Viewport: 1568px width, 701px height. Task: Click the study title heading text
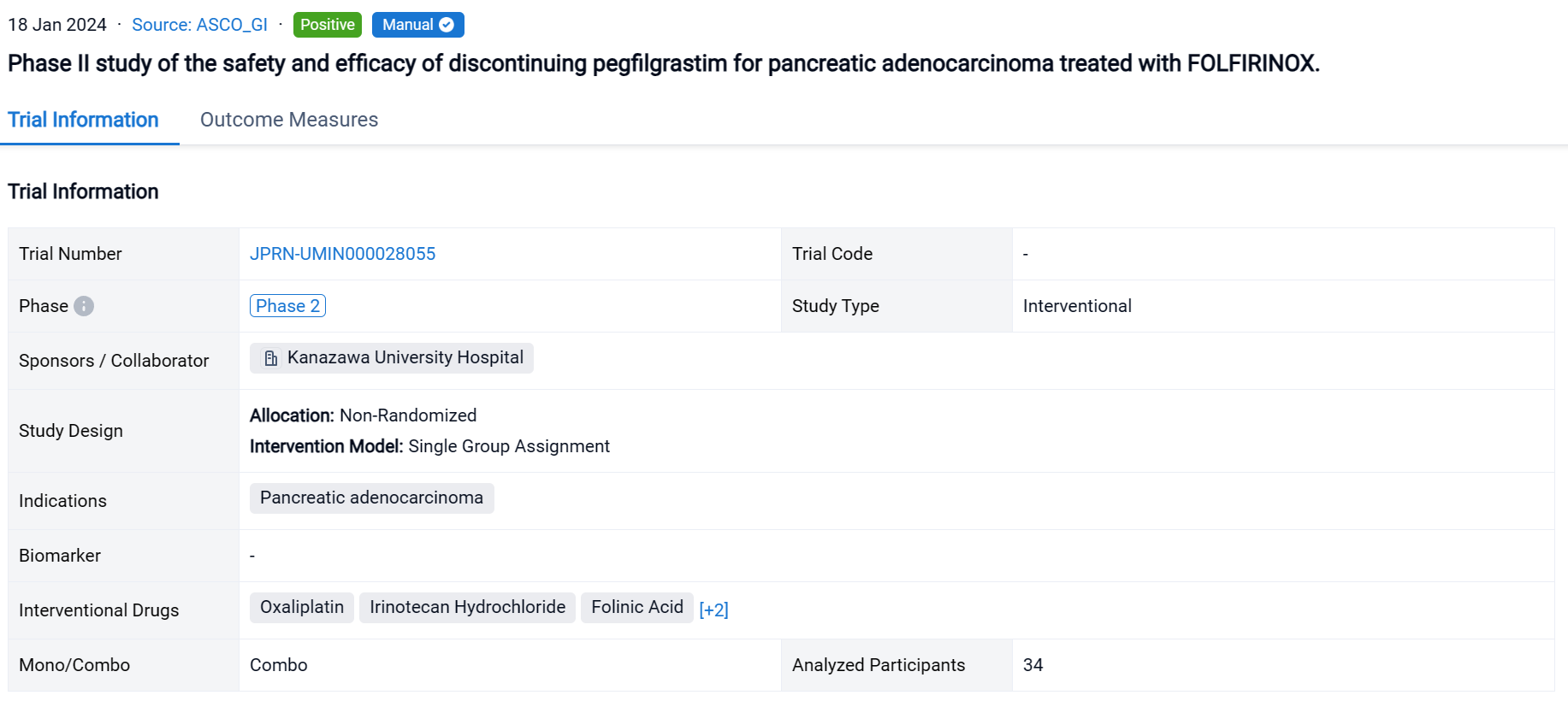coord(663,63)
